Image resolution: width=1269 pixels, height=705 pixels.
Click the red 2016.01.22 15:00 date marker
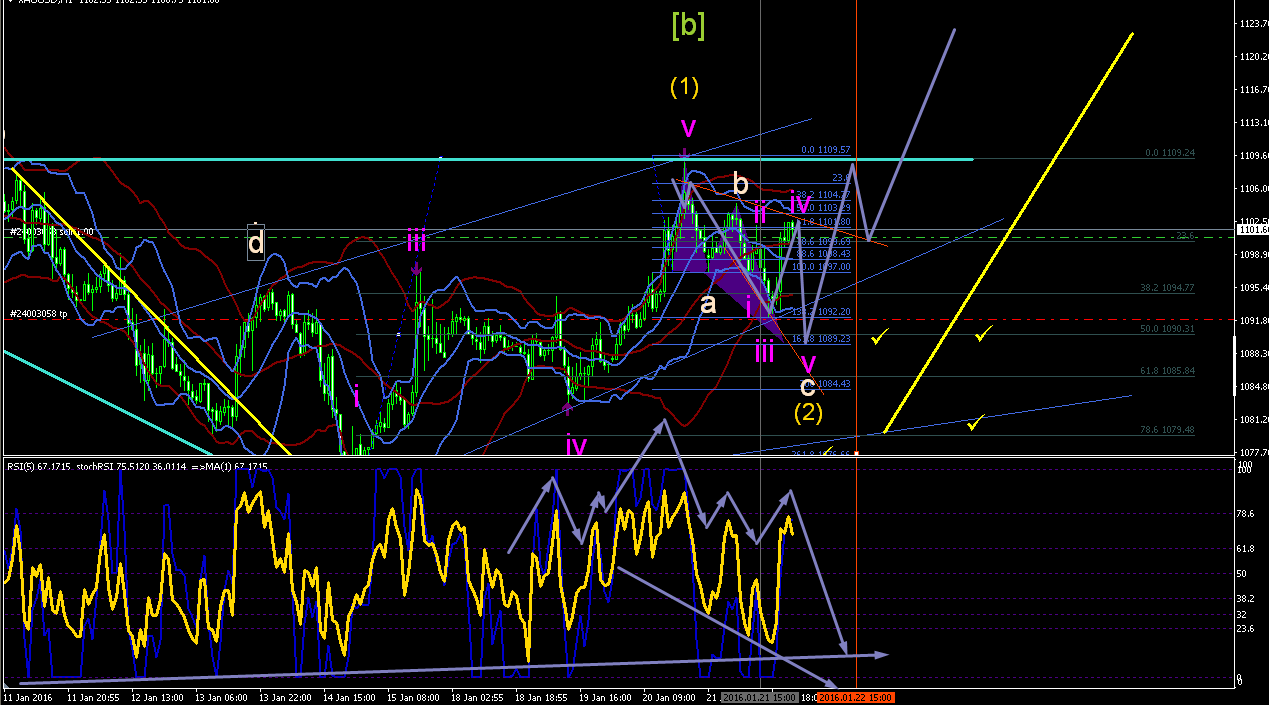[855, 696]
